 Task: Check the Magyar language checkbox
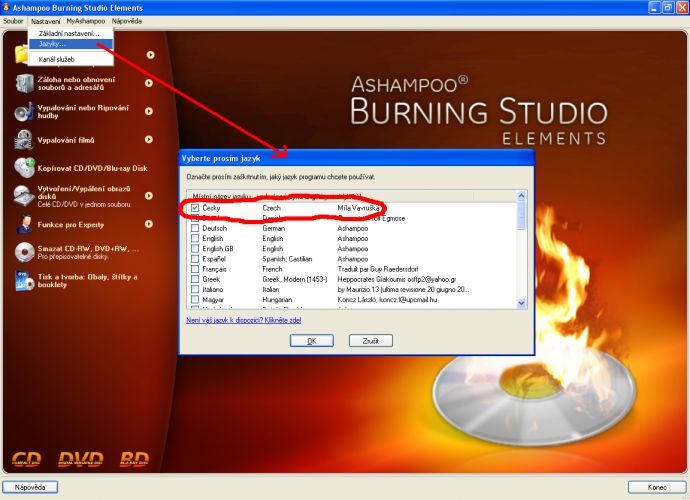(195, 299)
